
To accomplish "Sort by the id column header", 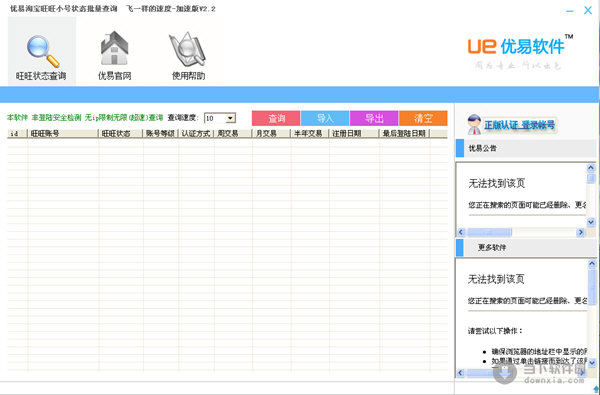I will point(17,134).
